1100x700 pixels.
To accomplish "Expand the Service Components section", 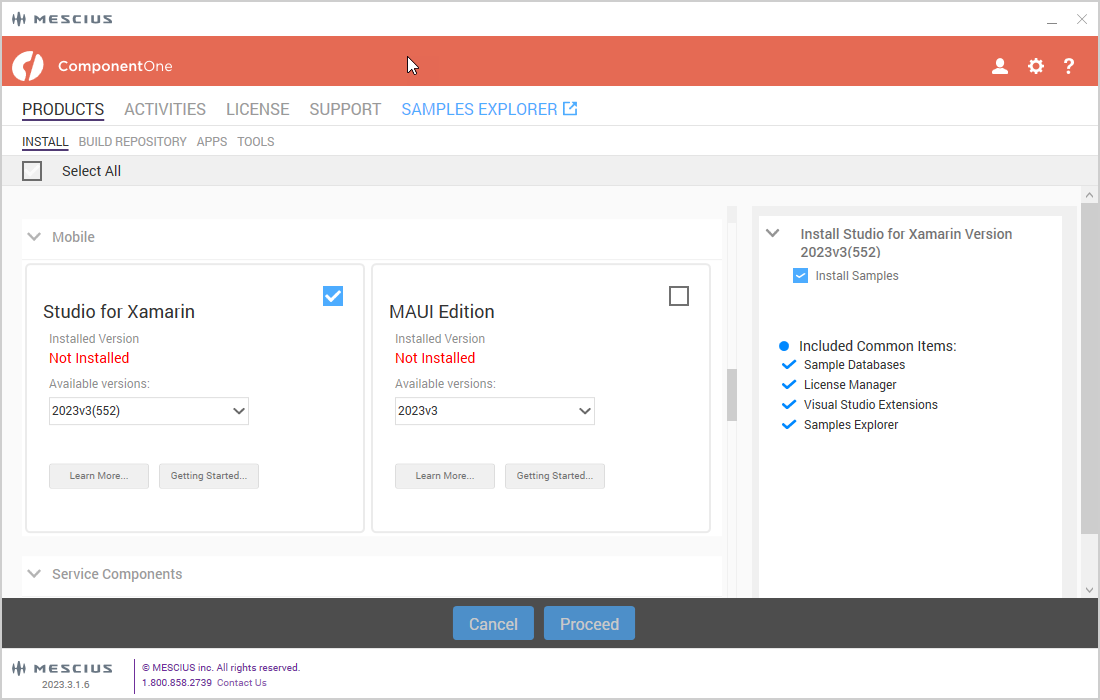I will (35, 574).
